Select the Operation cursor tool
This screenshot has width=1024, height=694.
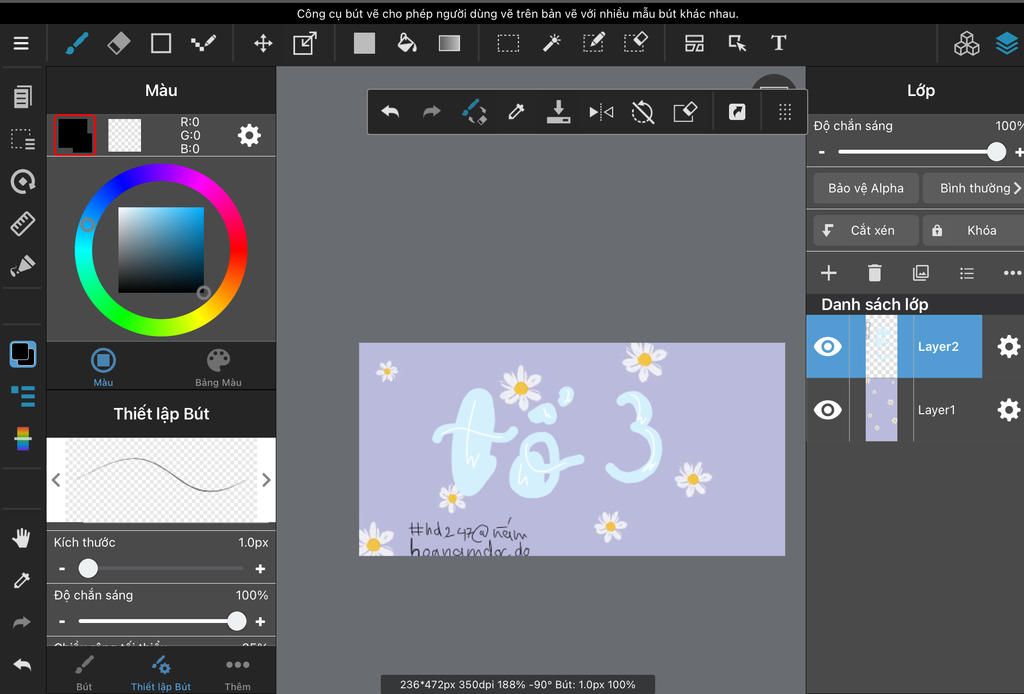(x=737, y=43)
